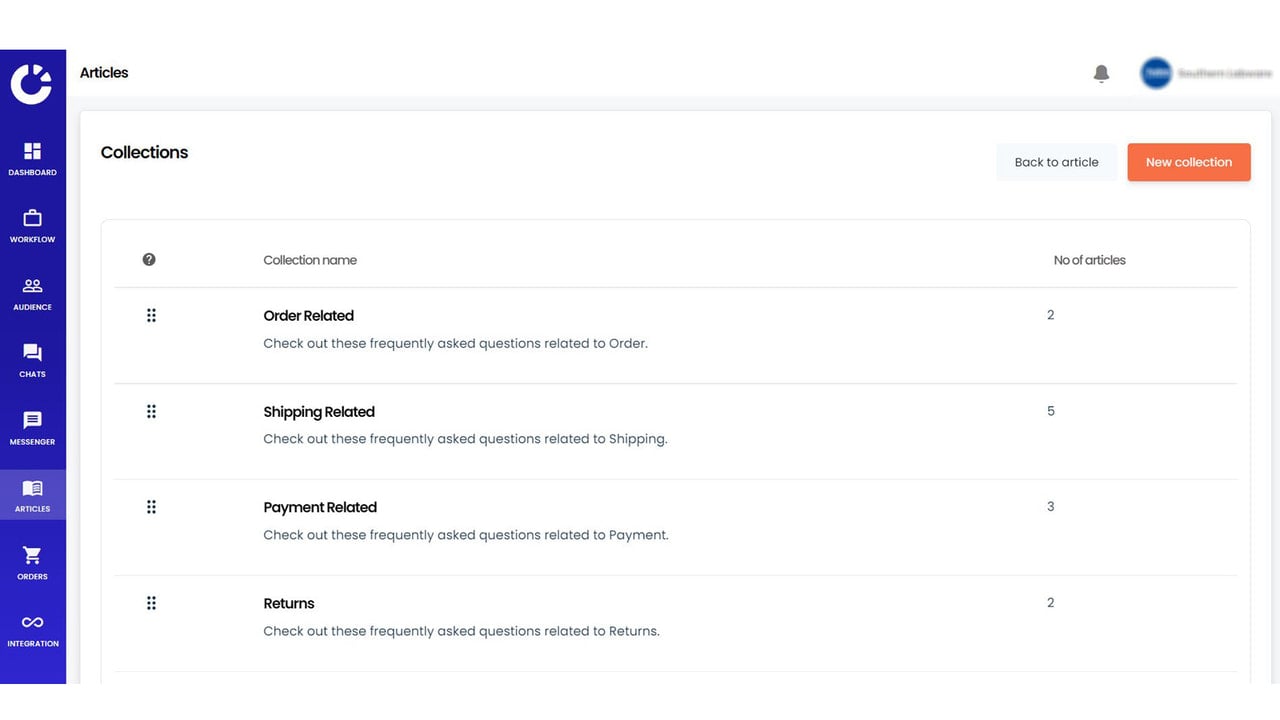Open the user account profile avatar
Image resolution: width=1280 pixels, height=720 pixels.
pyautogui.click(x=1156, y=73)
